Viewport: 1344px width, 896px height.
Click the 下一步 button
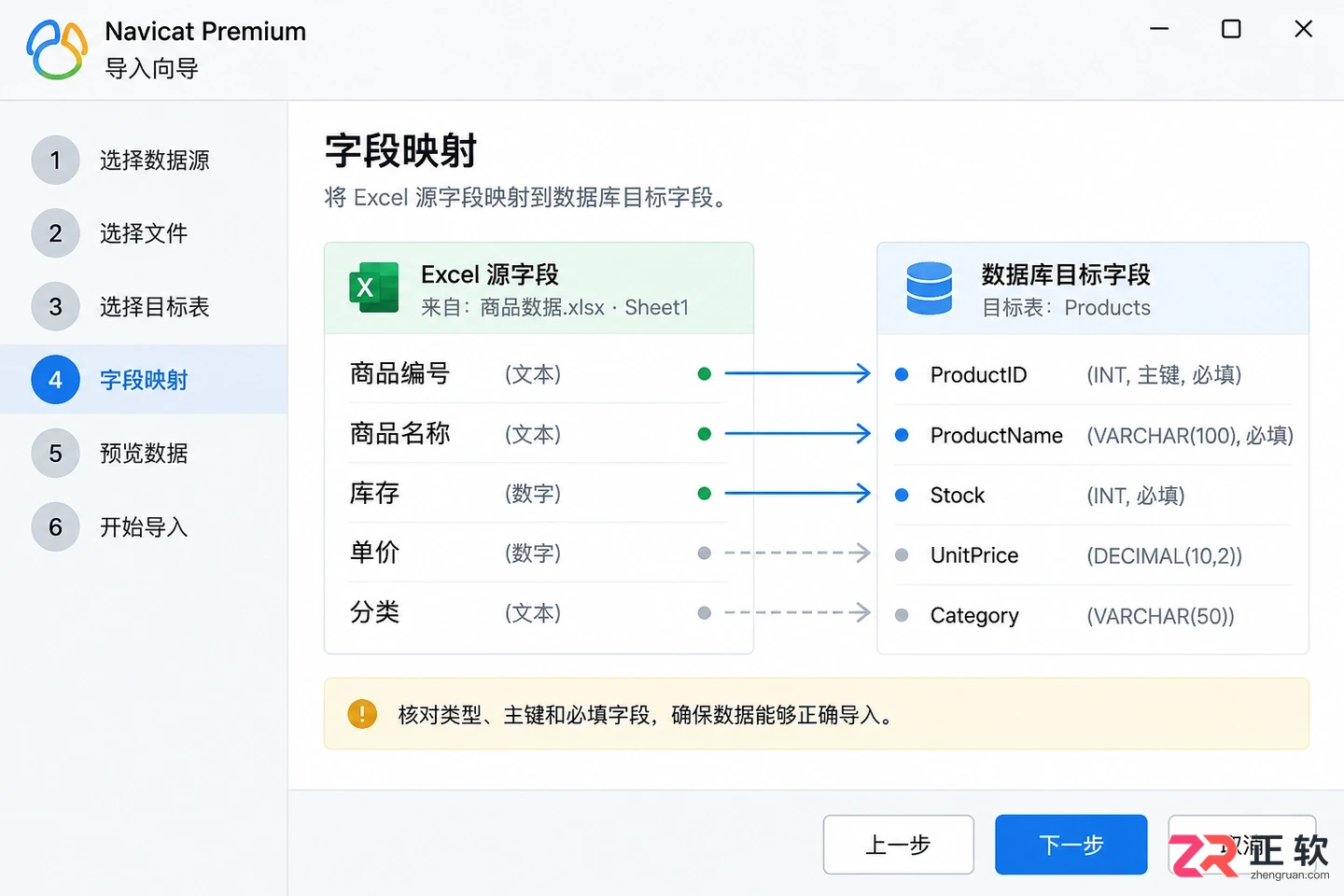pos(1071,845)
